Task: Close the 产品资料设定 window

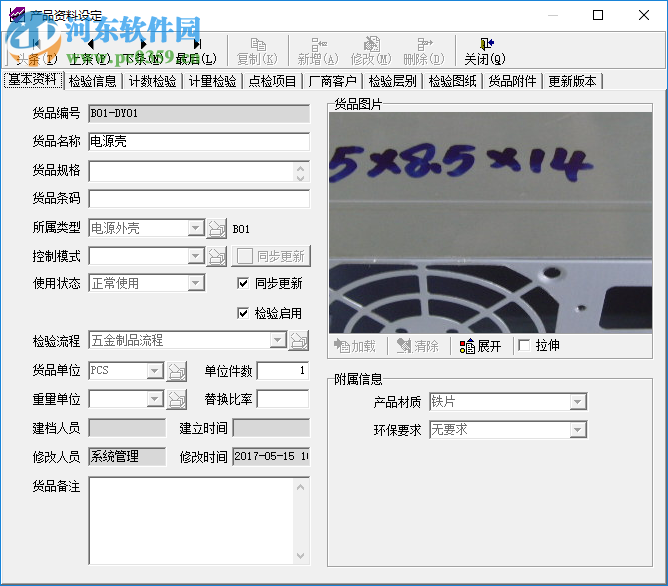Action: 644,15
